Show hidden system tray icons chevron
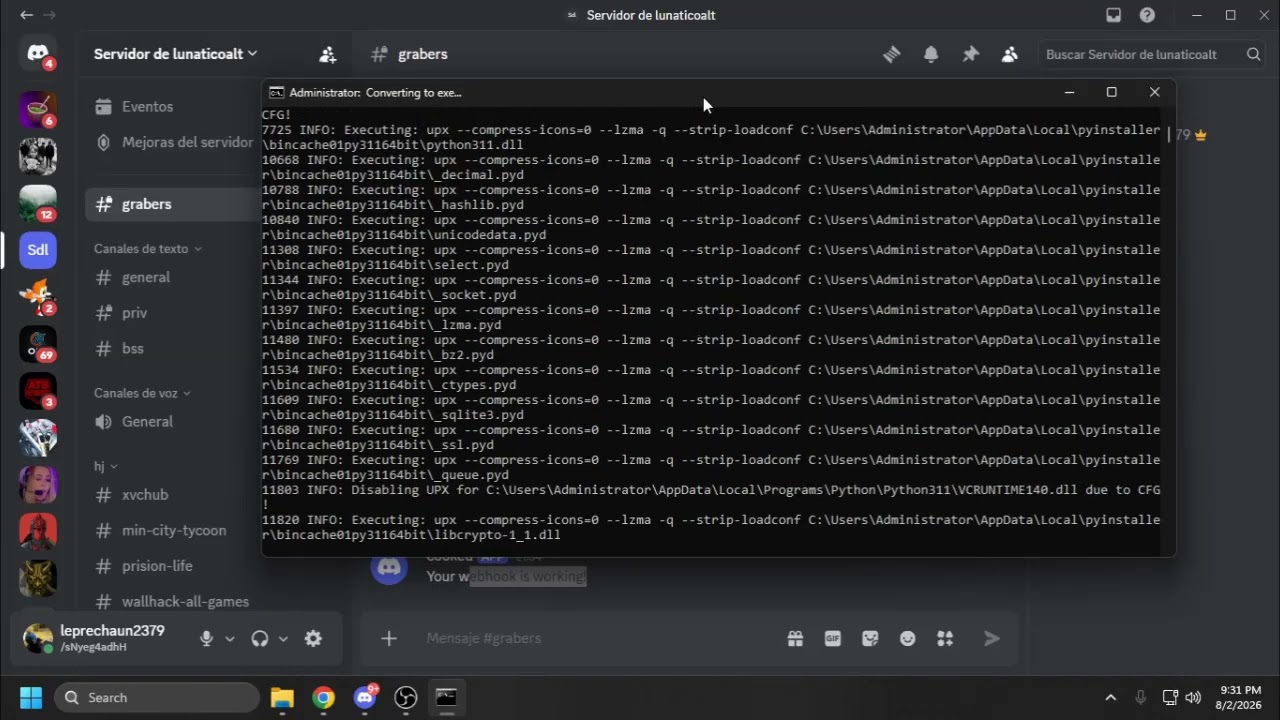The image size is (1280, 720). click(x=1110, y=697)
